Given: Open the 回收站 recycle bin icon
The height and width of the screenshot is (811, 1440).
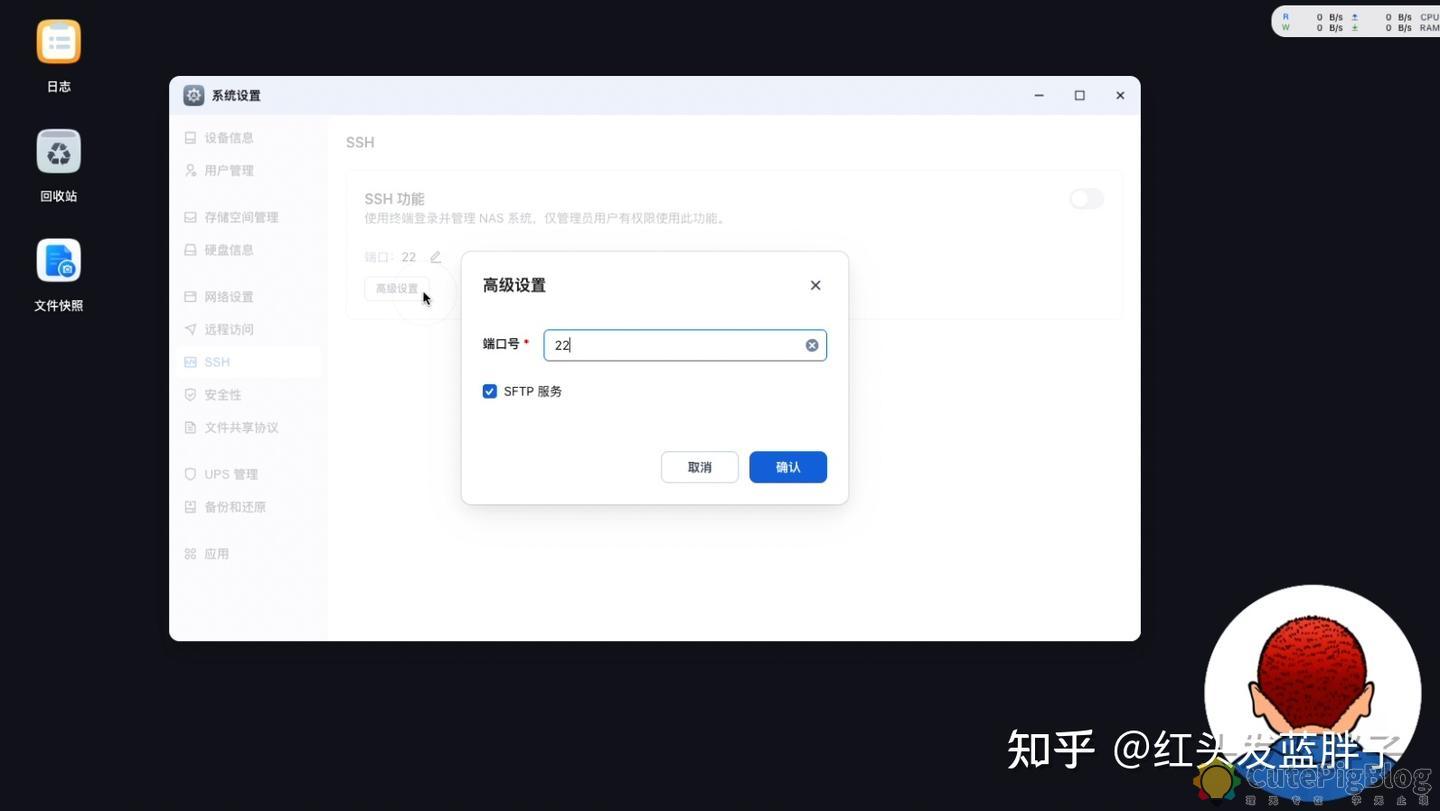Looking at the screenshot, I should 58,151.
